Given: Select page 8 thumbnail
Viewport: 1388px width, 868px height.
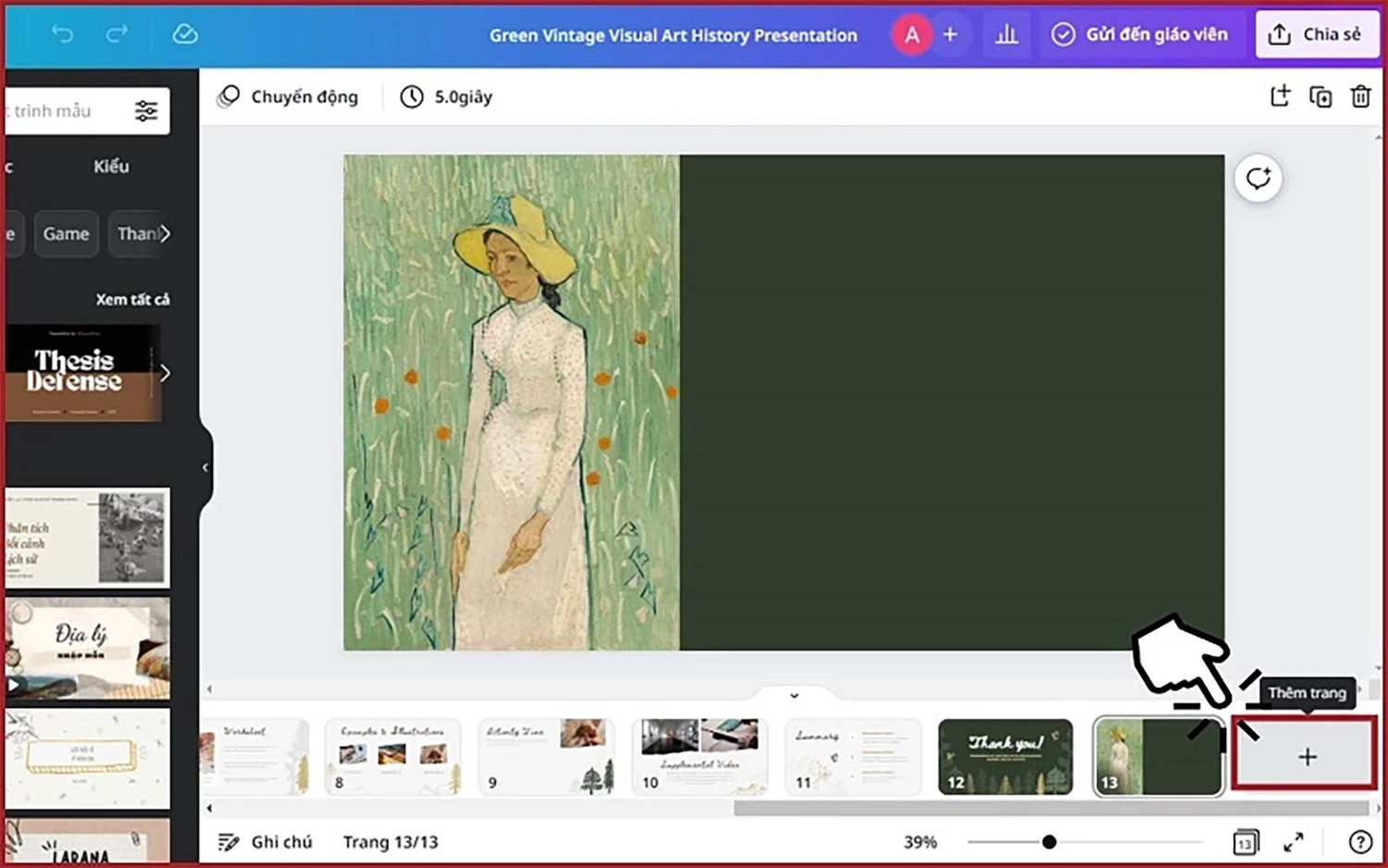Looking at the screenshot, I should coord(392,757).
